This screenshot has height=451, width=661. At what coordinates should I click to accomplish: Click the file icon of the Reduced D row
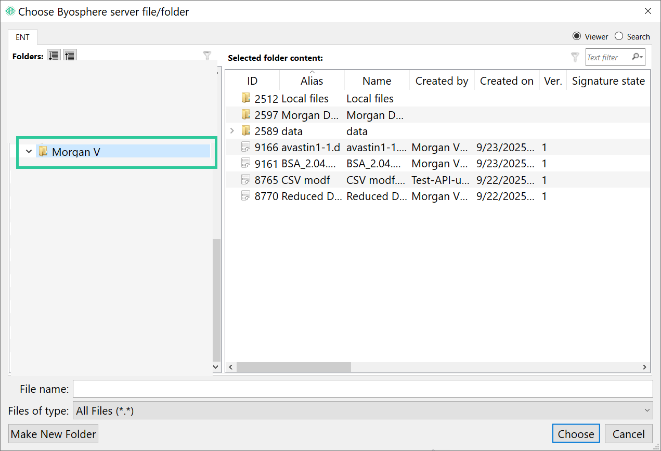(245, 196)
